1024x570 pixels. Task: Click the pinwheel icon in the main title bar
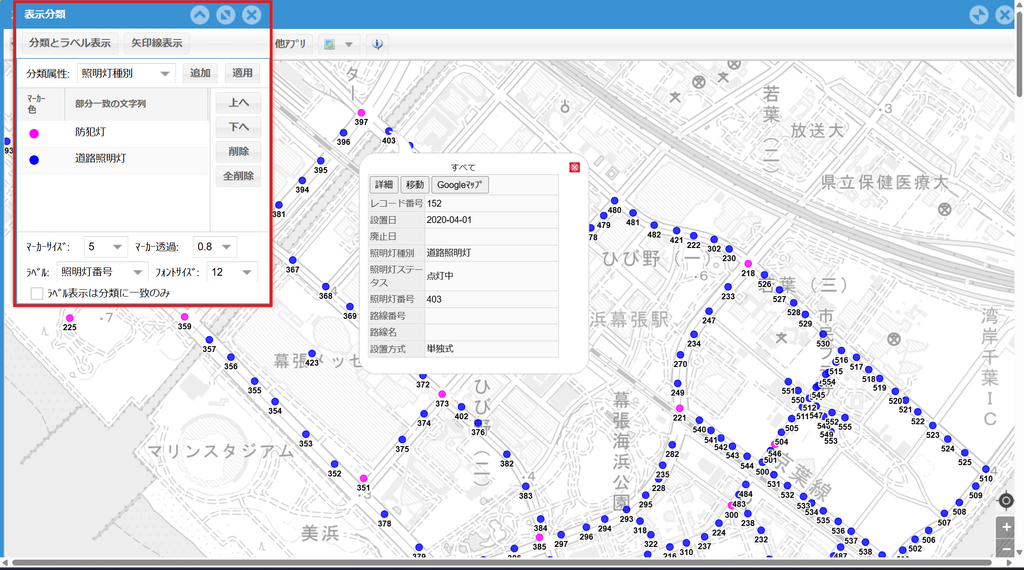[x=978, y=14]
